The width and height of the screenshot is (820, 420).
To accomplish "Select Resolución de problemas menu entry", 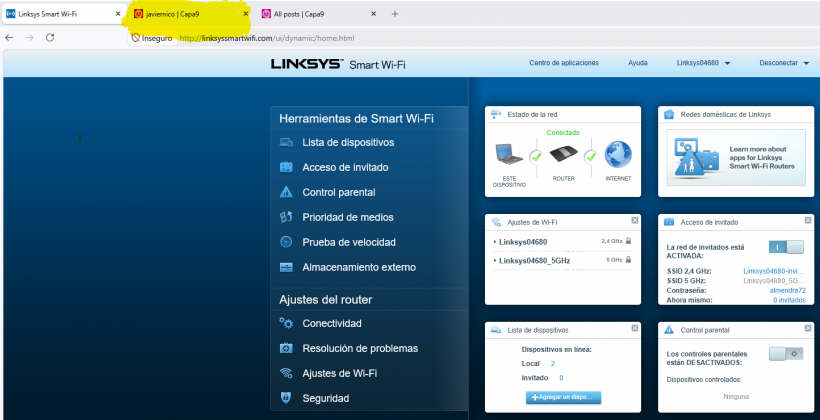I will click(x=360, y=348).
